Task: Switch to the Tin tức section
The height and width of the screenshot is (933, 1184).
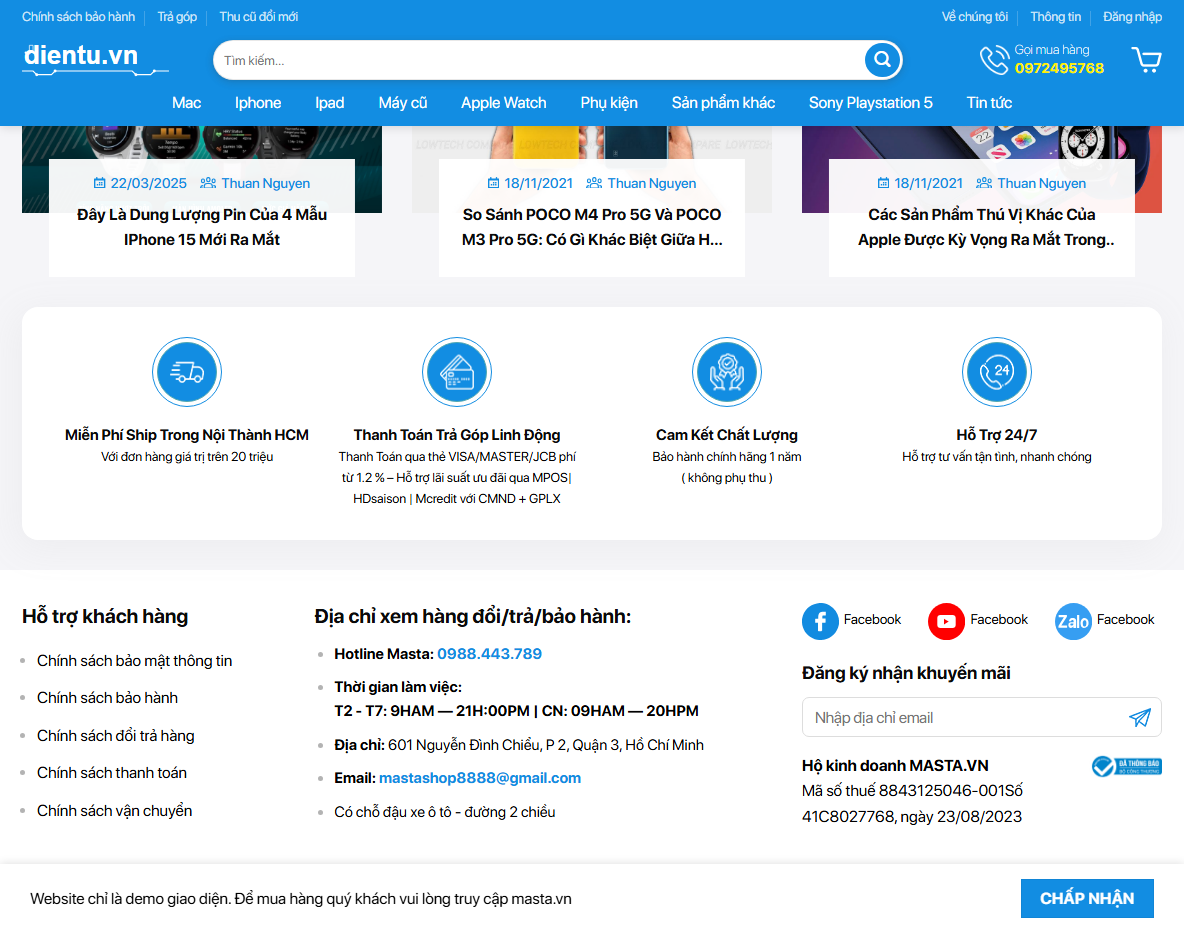Action: coord(989,102)
